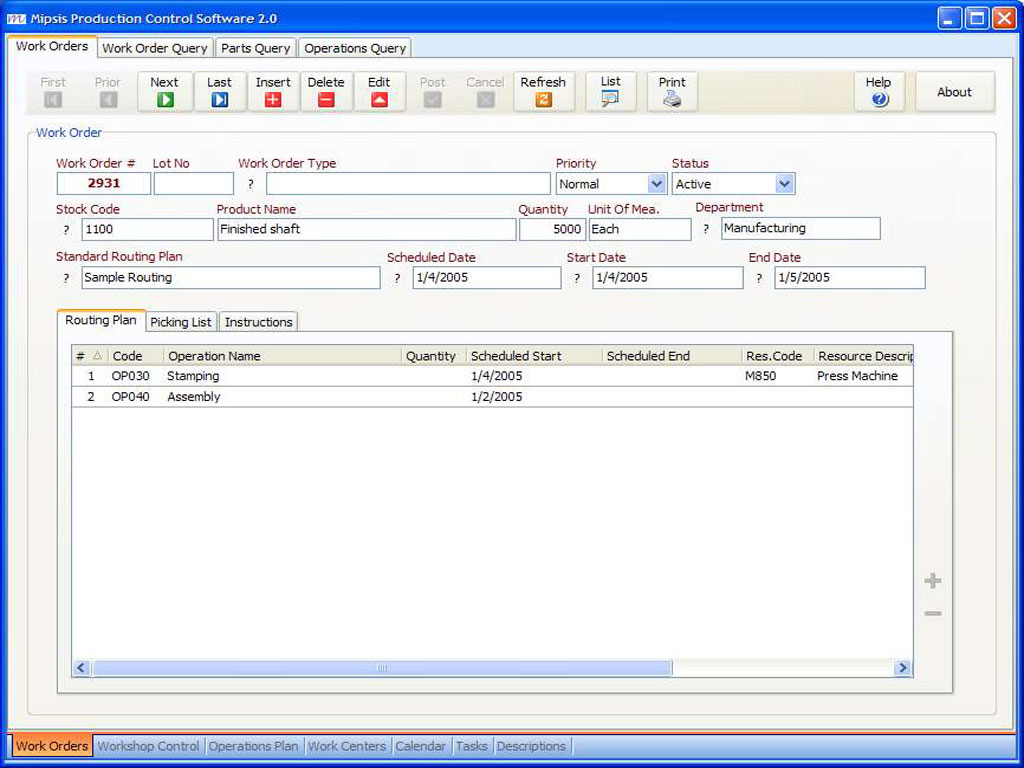Delete the current work order
Screen dimensions: 1024x768
click(326, 92)
